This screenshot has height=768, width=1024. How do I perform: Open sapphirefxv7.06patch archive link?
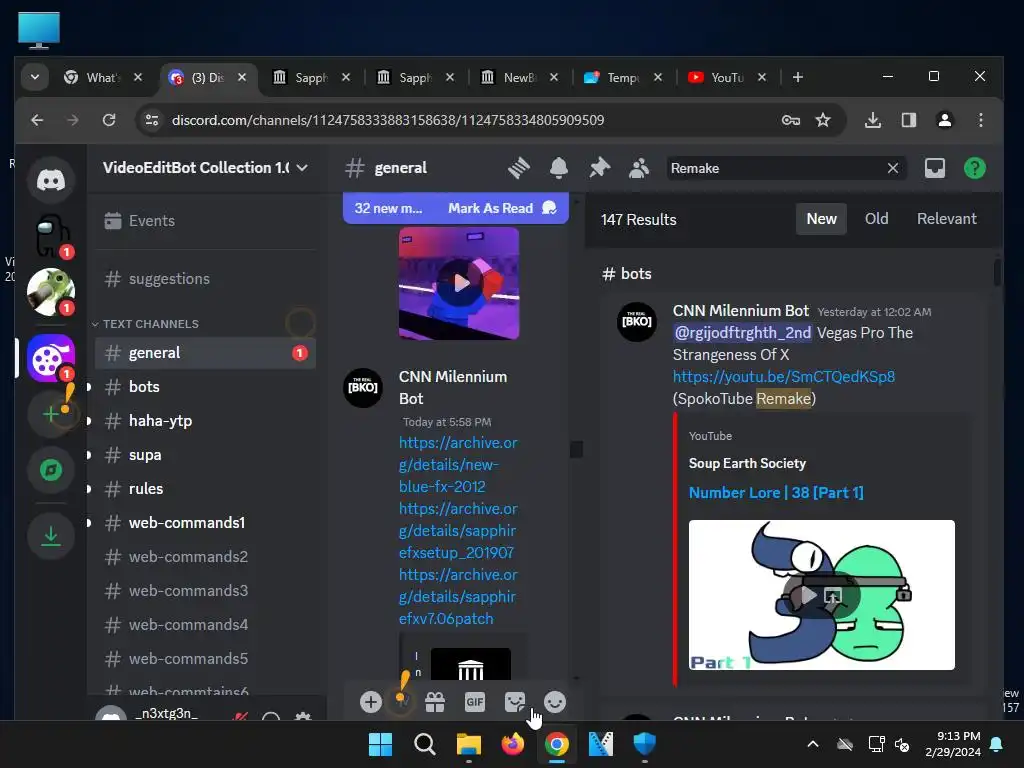pos(458,596)
